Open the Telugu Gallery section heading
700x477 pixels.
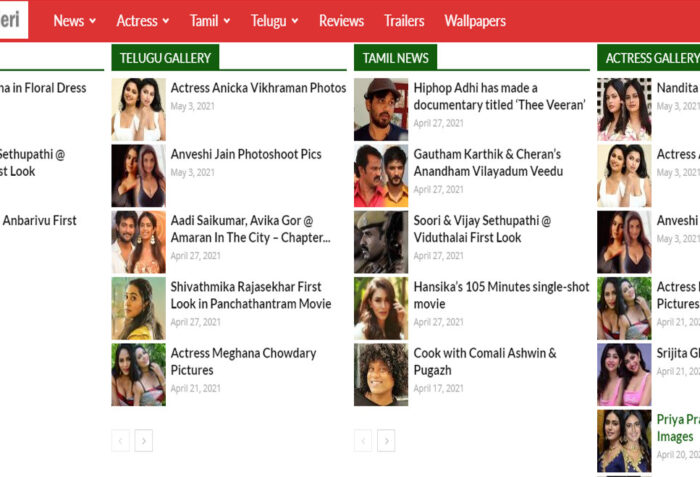coord(165,58)
